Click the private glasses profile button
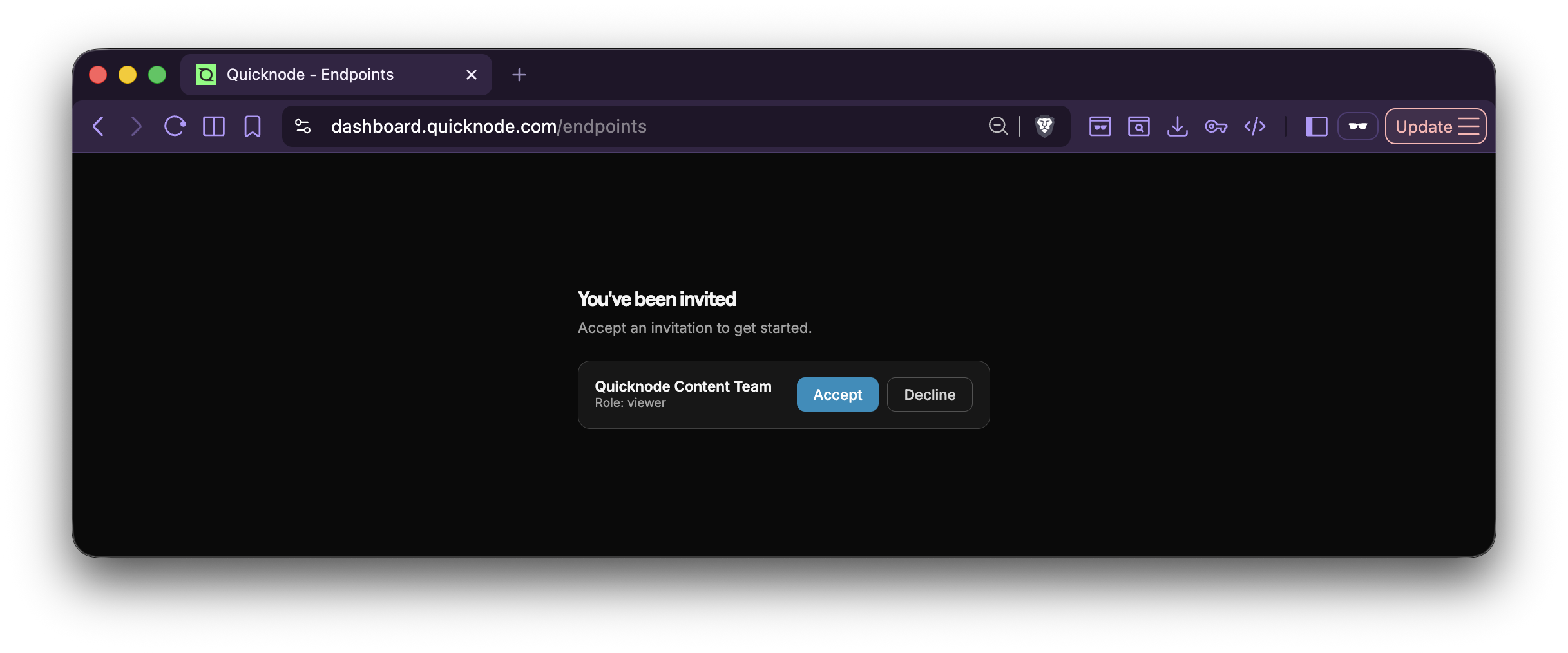Image resolution: width=1568 pixels, height=653 pixels. (x=1358, y=126)
